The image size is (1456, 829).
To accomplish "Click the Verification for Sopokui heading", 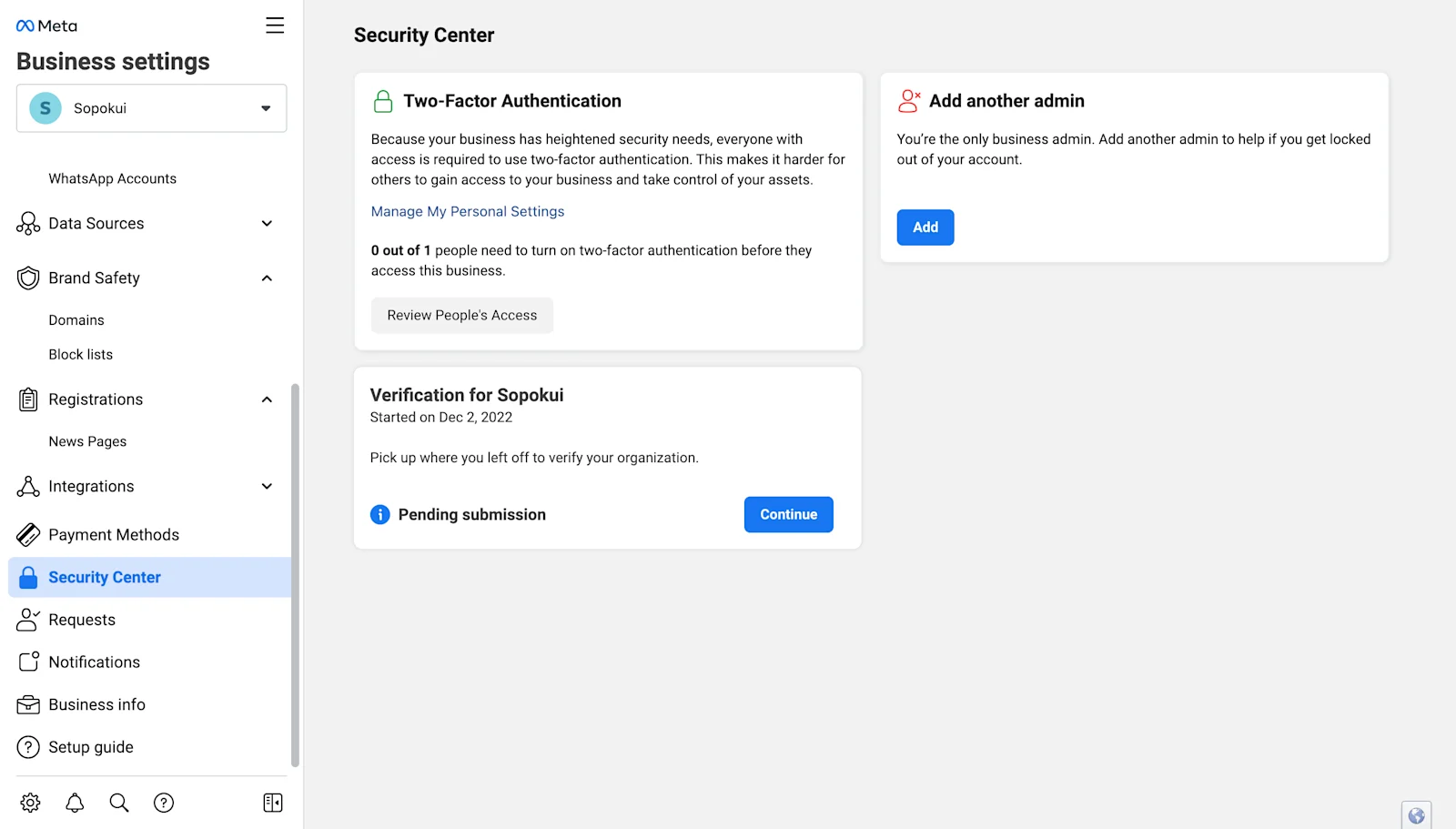I will [467, 396].
